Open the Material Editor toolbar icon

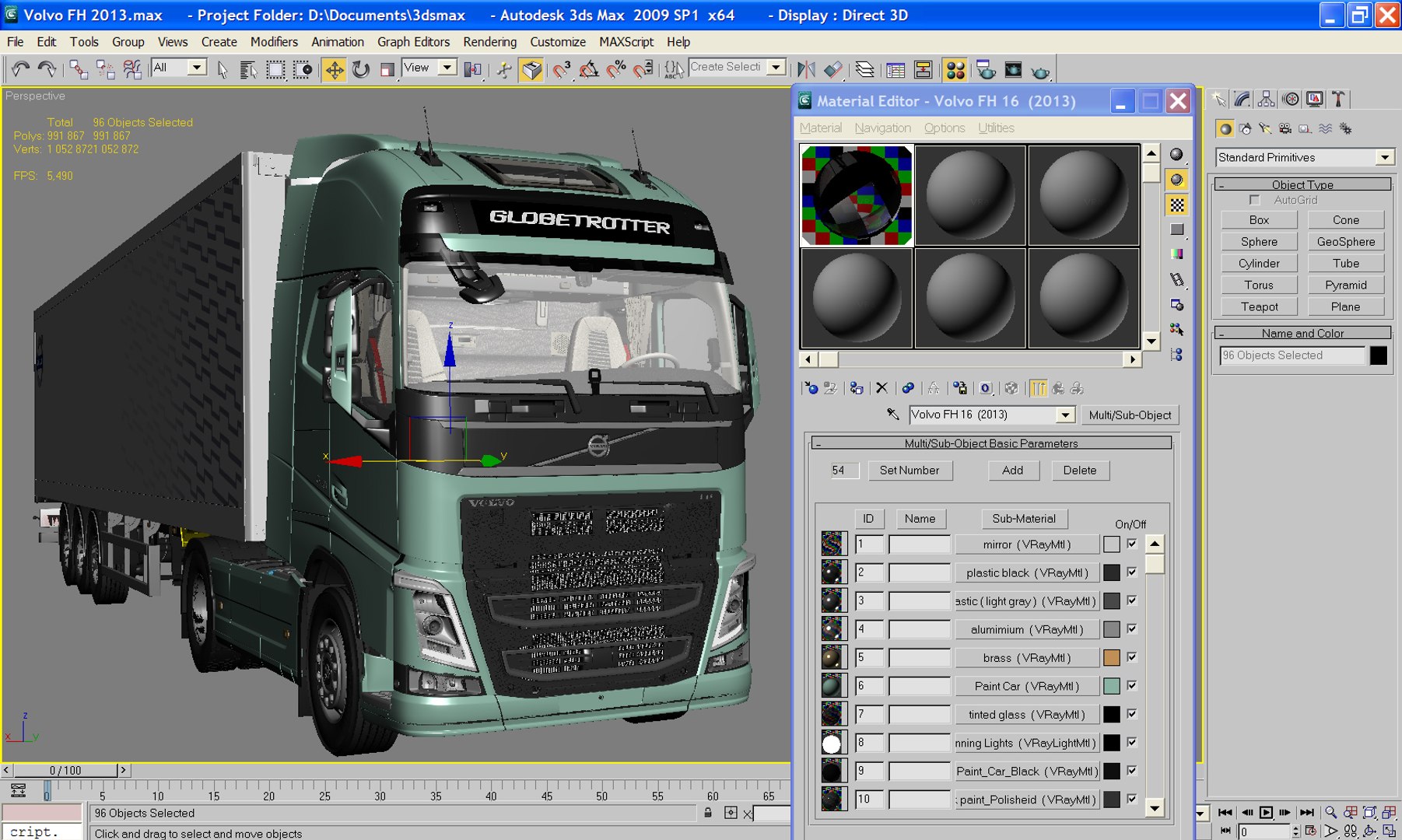tap(955, 70)
